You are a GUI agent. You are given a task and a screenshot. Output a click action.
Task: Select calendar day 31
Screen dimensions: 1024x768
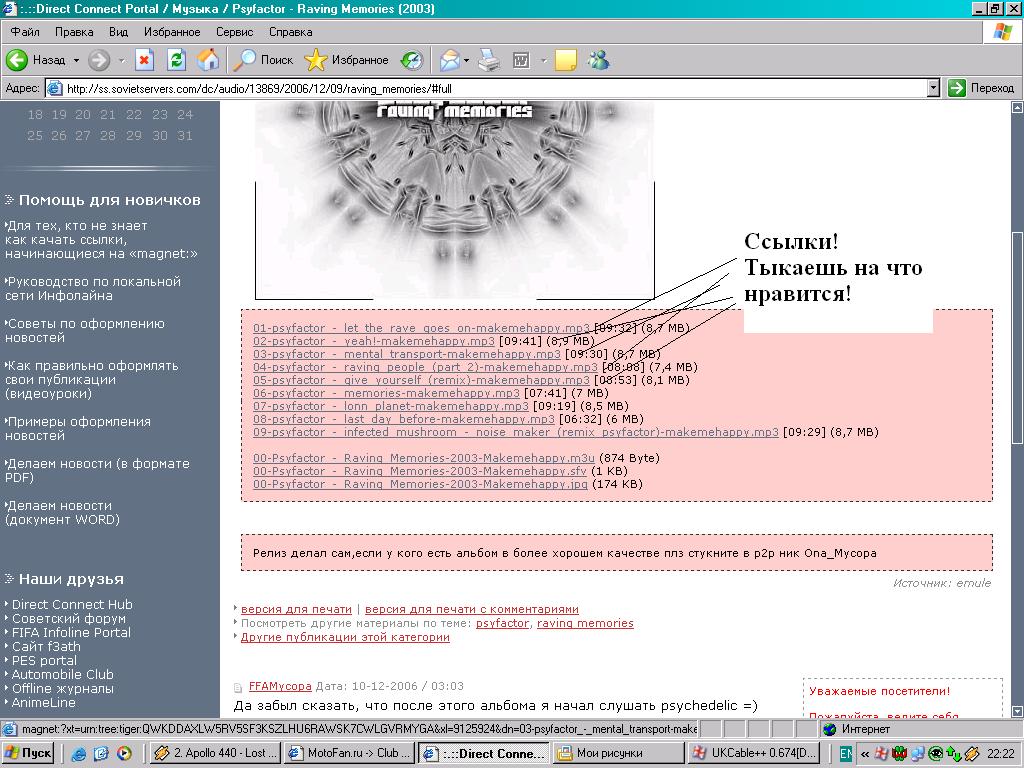click(185, 136)
